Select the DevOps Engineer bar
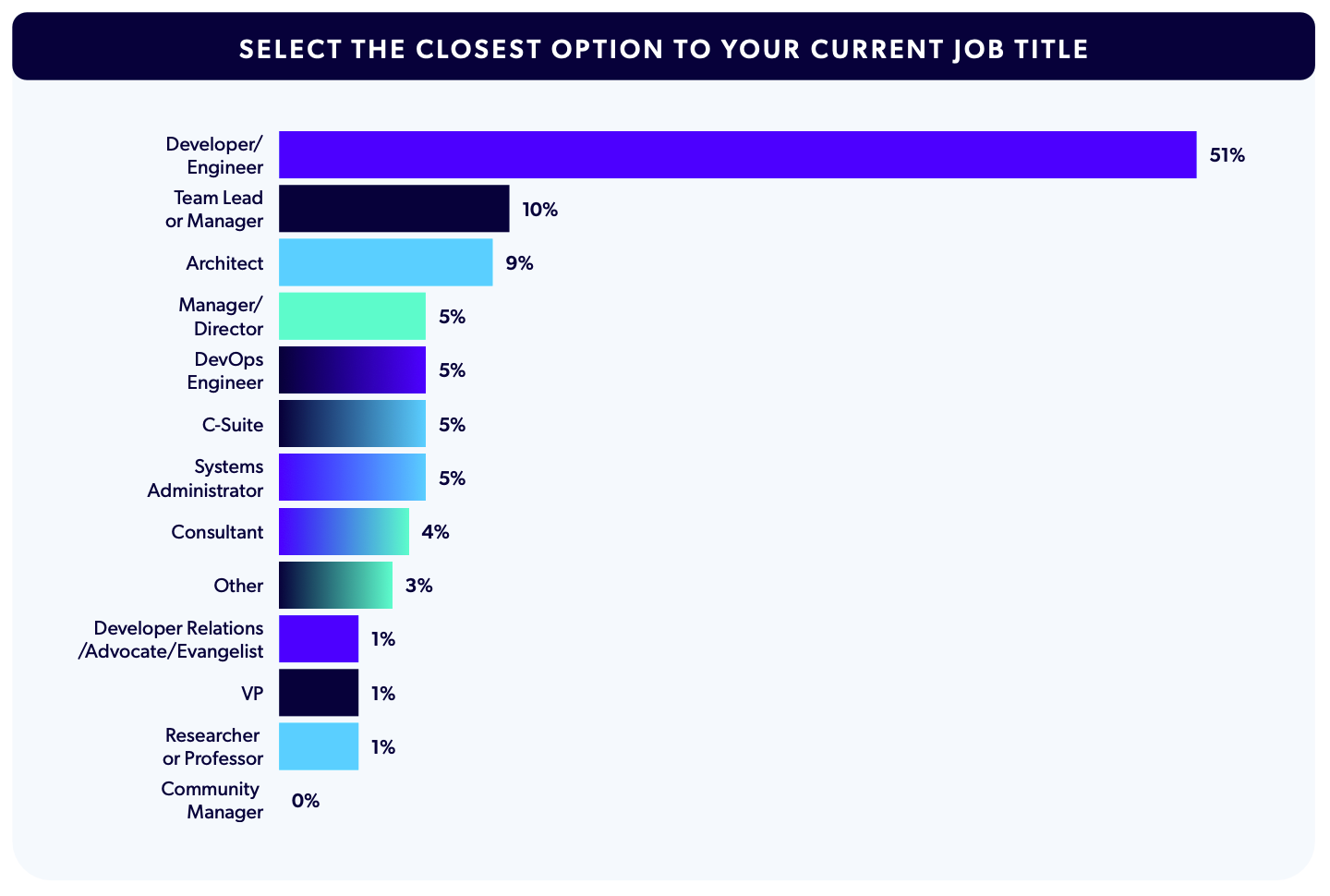Screen dimensions: 1330x896 352,370
